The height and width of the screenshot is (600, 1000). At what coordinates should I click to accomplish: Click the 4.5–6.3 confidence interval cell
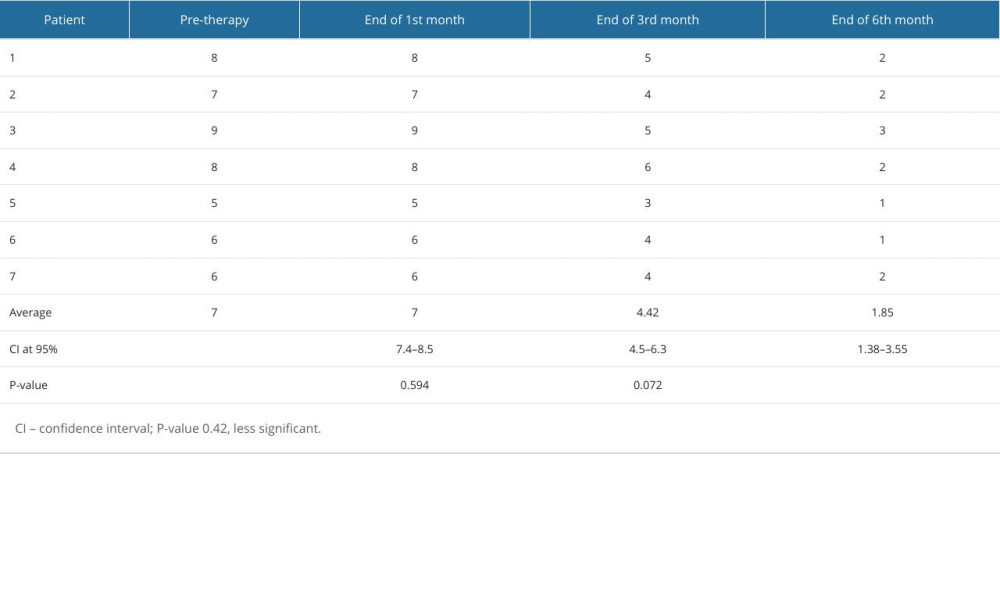pyautogui.click(x=647, y=349)
